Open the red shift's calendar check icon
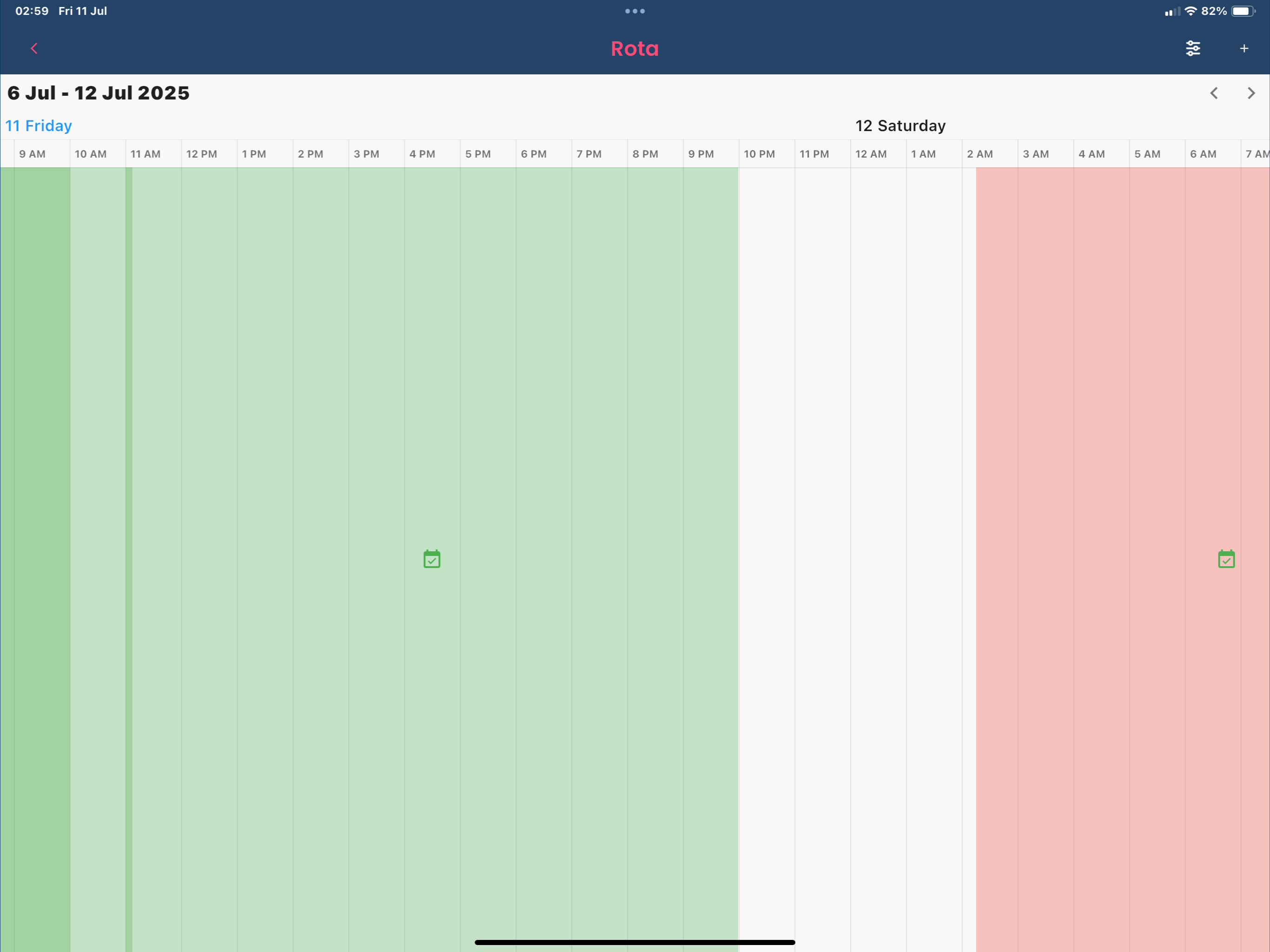 click(x=1226, y=559)
